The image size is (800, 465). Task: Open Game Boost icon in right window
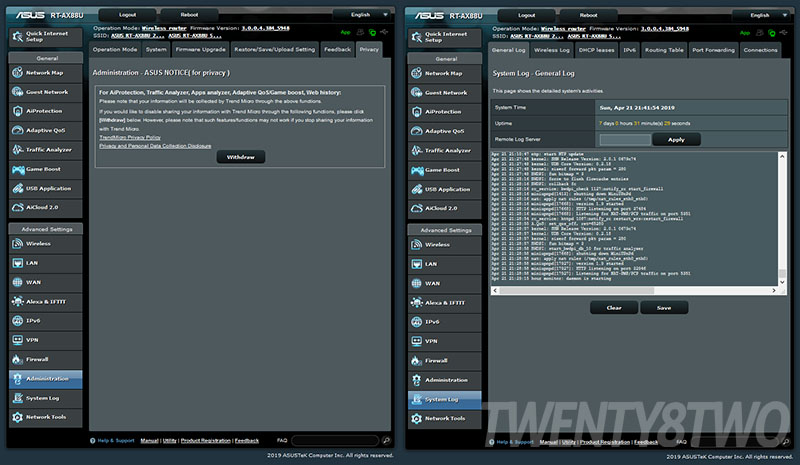pos(416,170)
